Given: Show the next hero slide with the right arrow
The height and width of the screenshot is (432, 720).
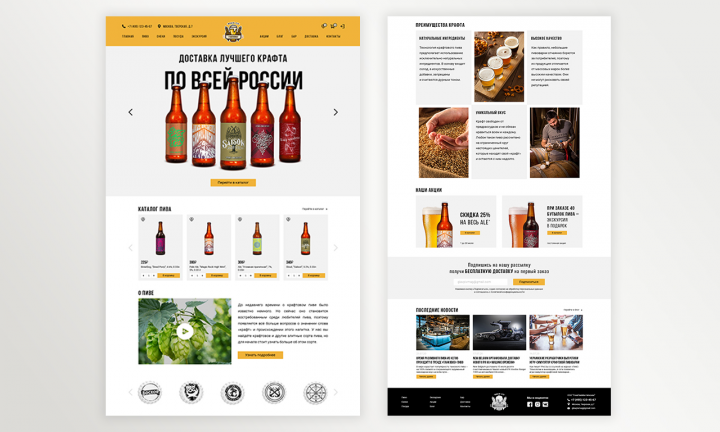Looking at the screenshot, I should (x=336, y=112).
